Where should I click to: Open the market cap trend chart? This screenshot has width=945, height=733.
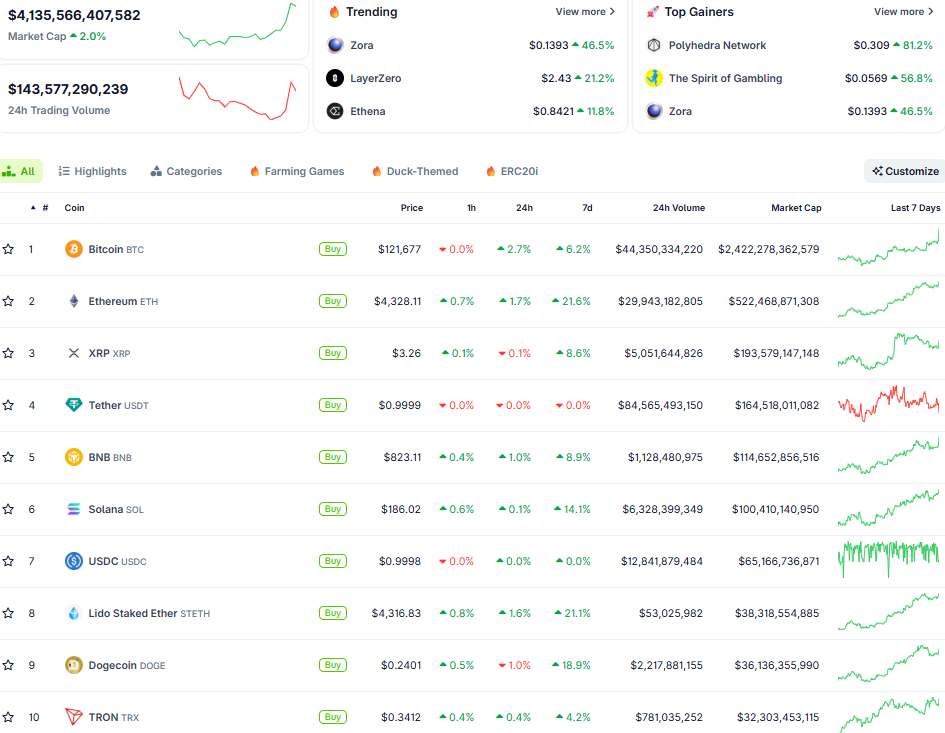tap(237, 25)
